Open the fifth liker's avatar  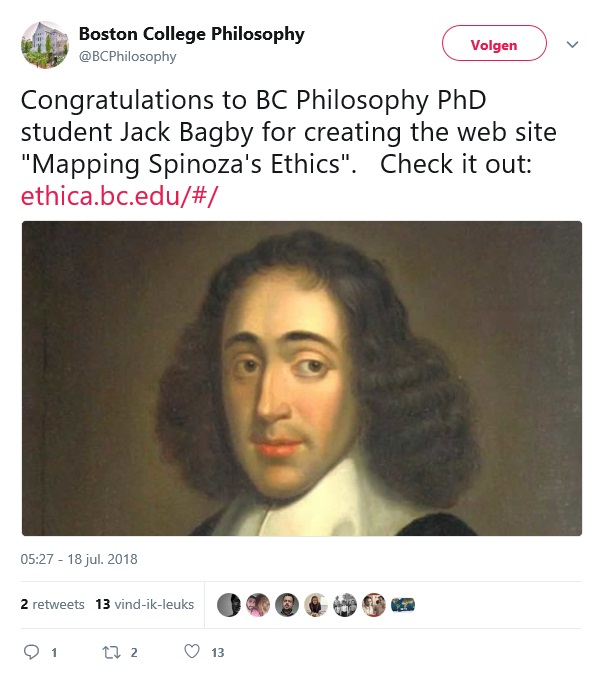344,604
